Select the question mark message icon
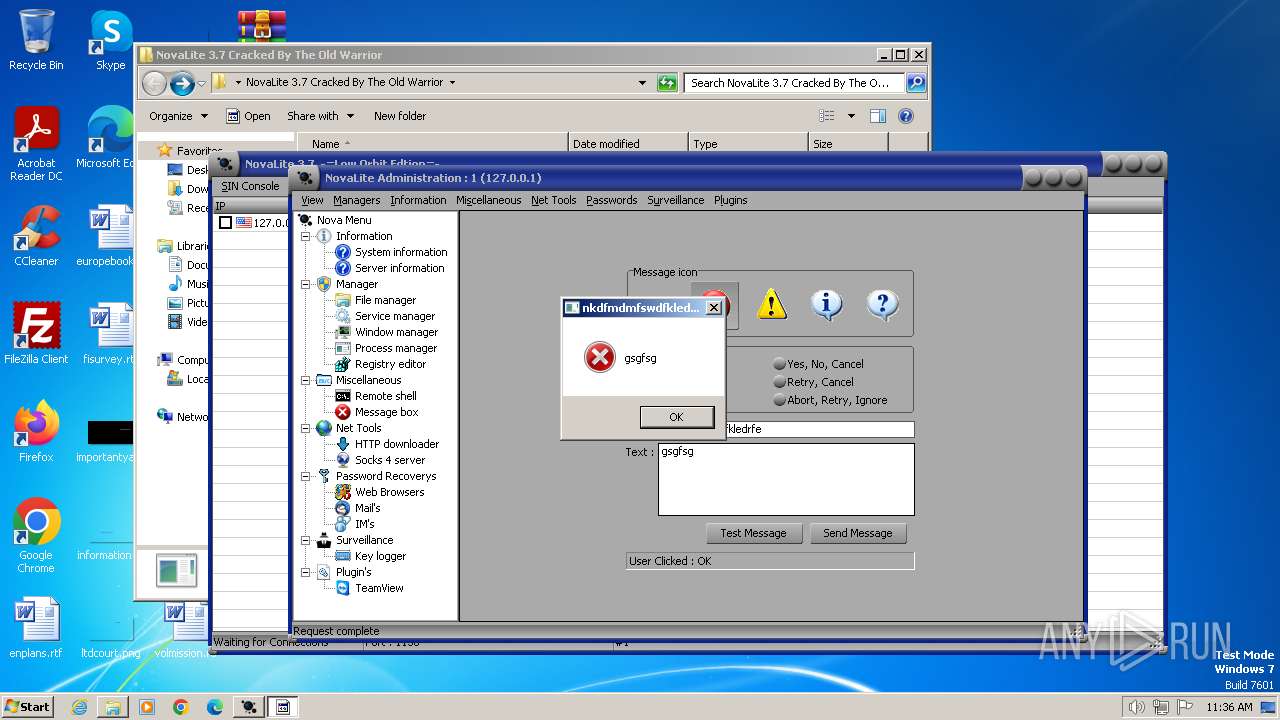This screenshot has width=1280, height=720. [x=882, y=304]
